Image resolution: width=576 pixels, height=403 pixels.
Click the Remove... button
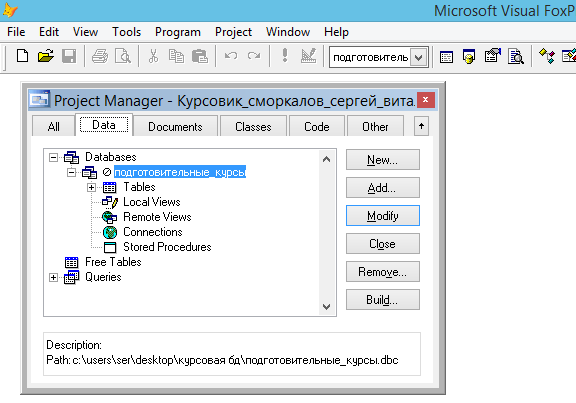click(382, 271)
